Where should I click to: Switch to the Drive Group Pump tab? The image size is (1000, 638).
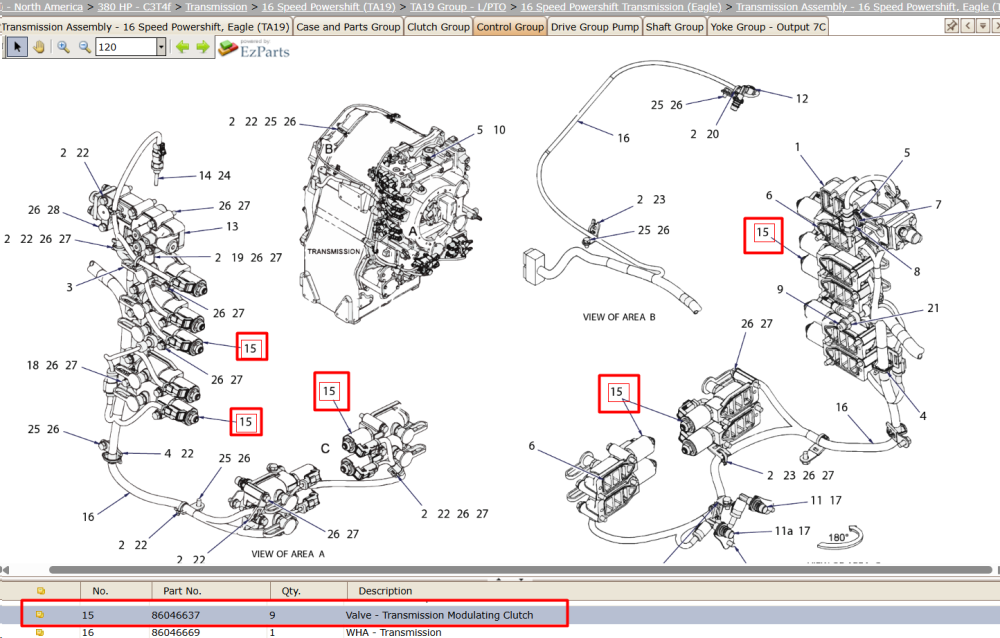594,27
